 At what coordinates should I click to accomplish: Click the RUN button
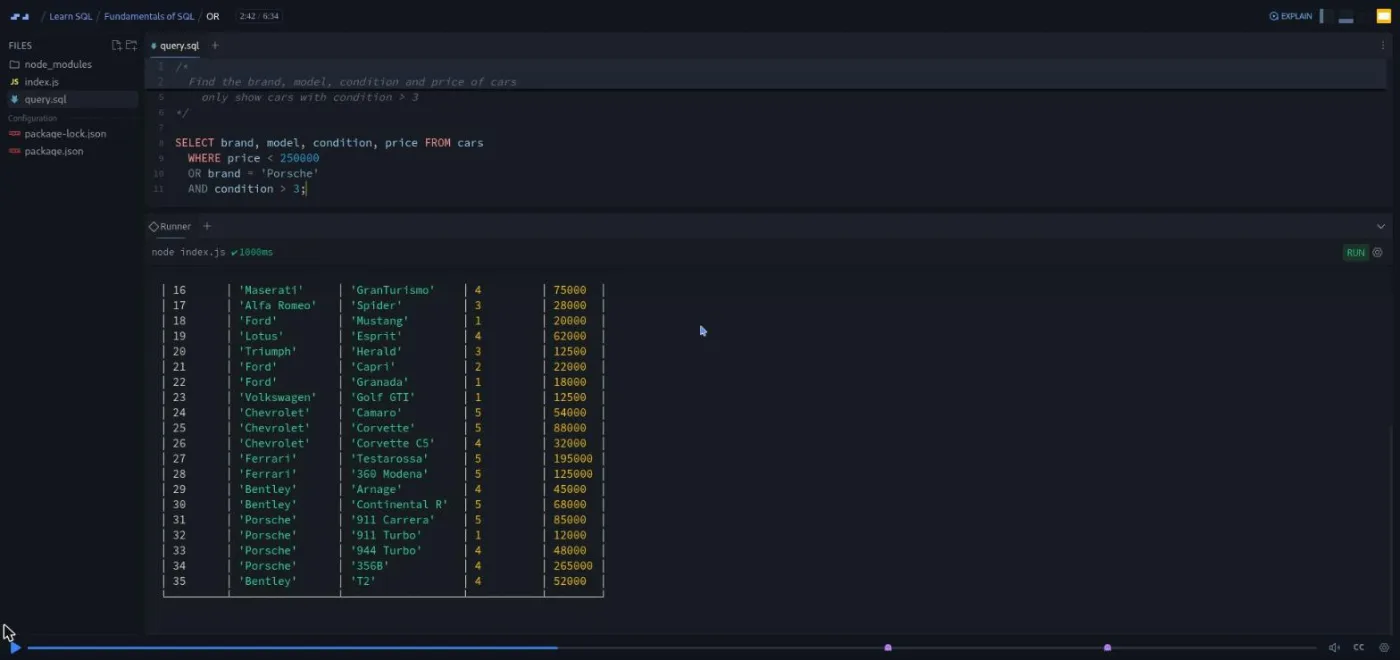1355,252
